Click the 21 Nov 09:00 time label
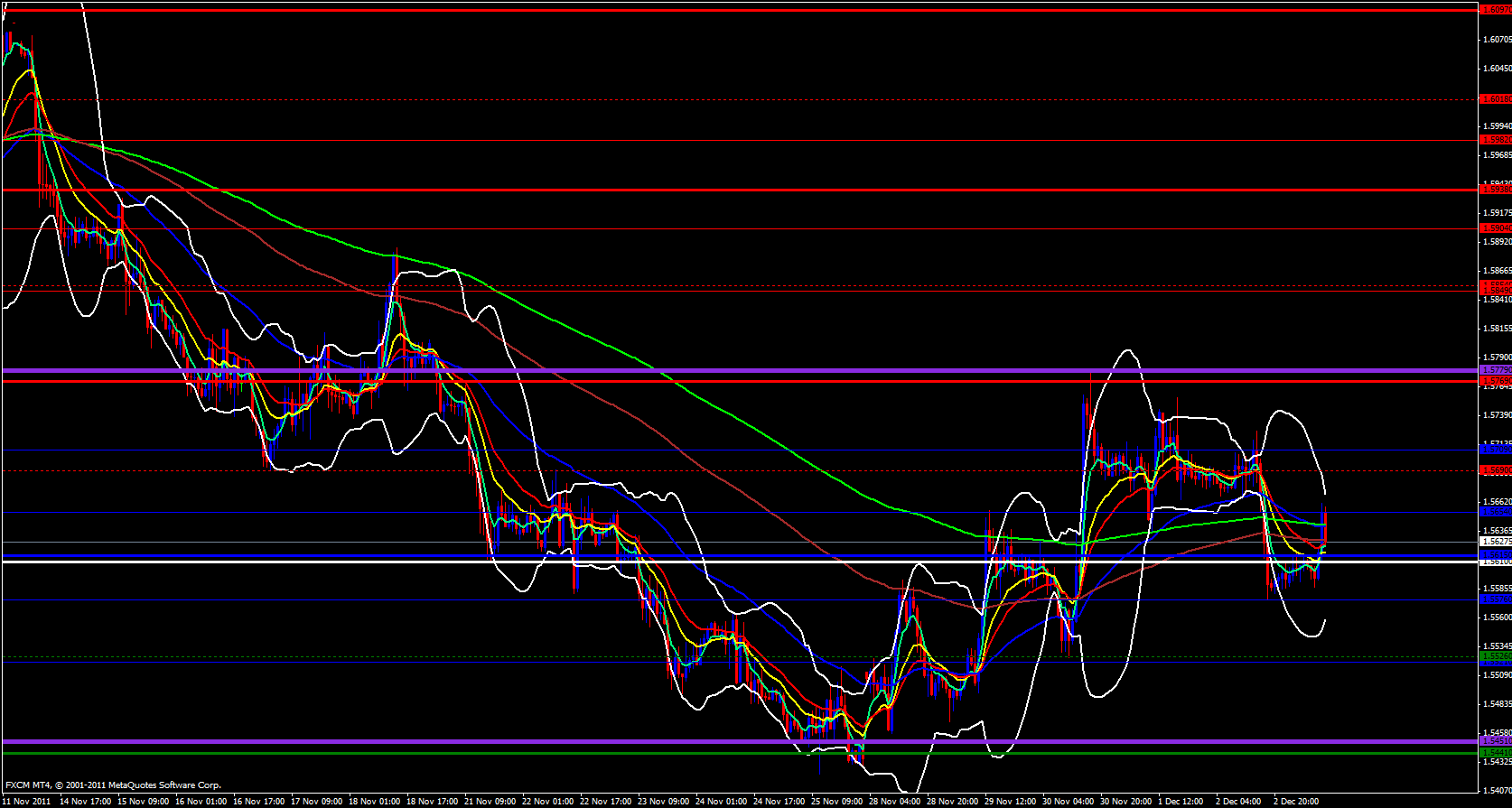The image size is (1512, 808). coord(490,801)
